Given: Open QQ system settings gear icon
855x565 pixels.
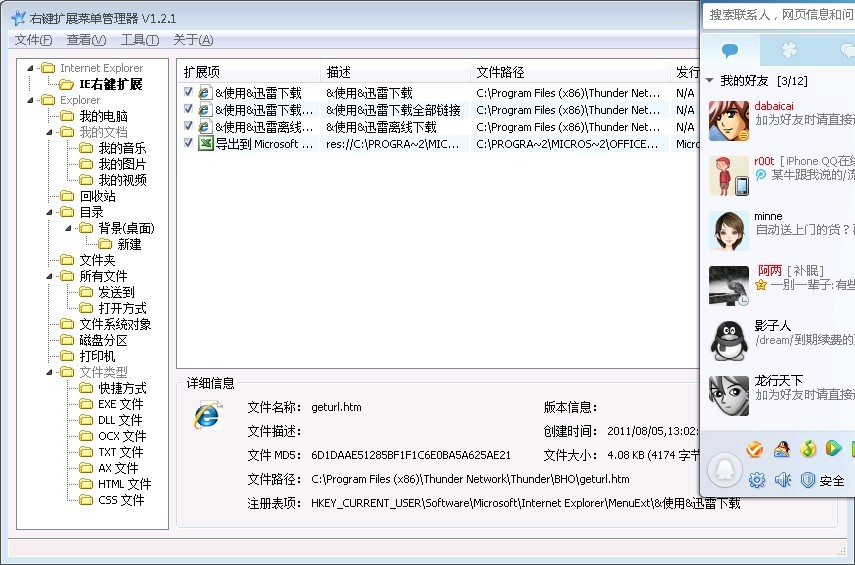Looking at the screenshot, I should (x=757, y=480).
